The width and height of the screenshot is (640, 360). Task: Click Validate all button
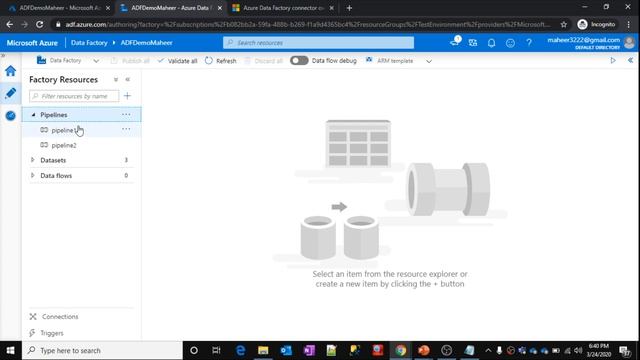177,61
